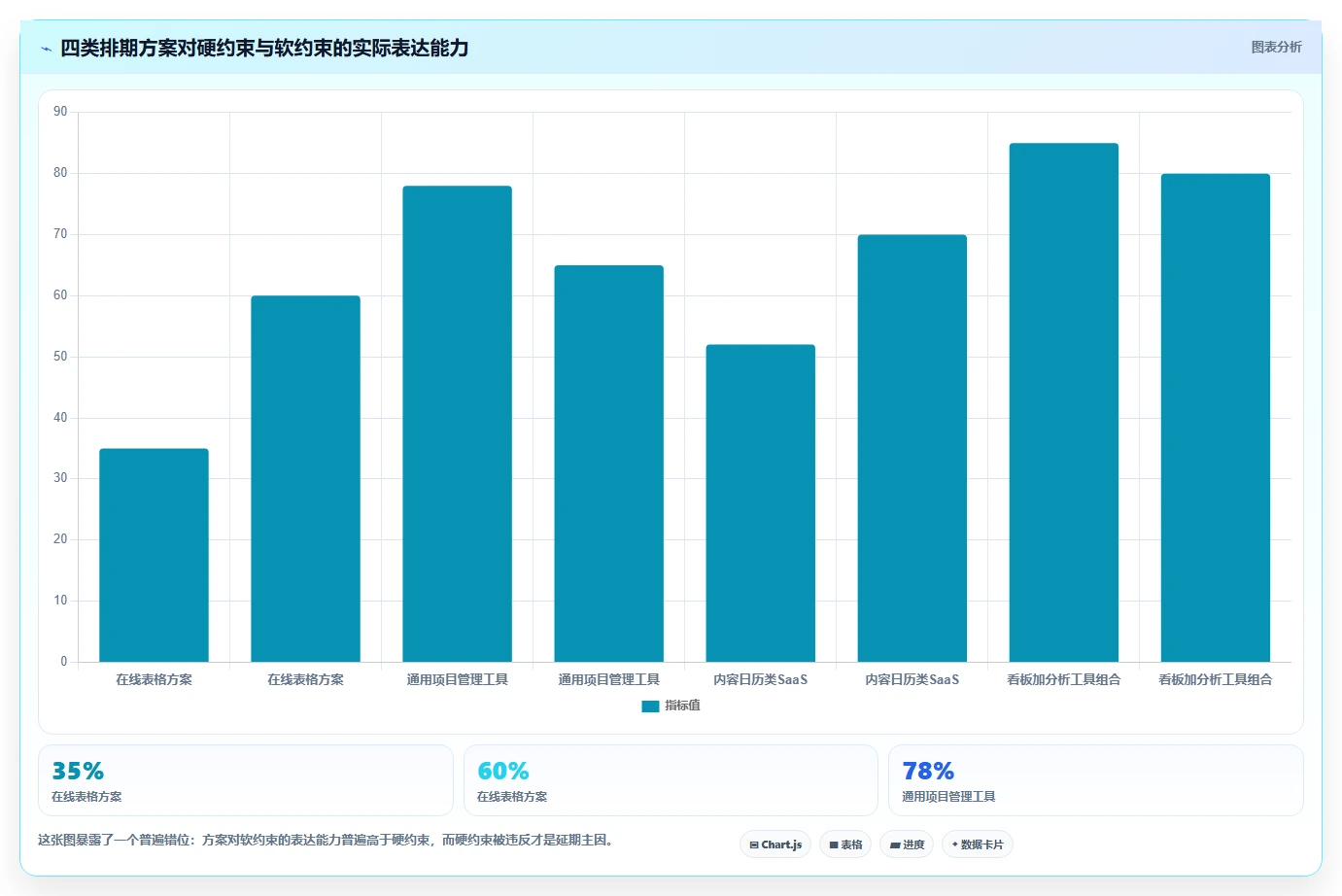The image size is (1342, 896).
Task: Click the y-axis tick label 10
Action: tap(60, 601)
